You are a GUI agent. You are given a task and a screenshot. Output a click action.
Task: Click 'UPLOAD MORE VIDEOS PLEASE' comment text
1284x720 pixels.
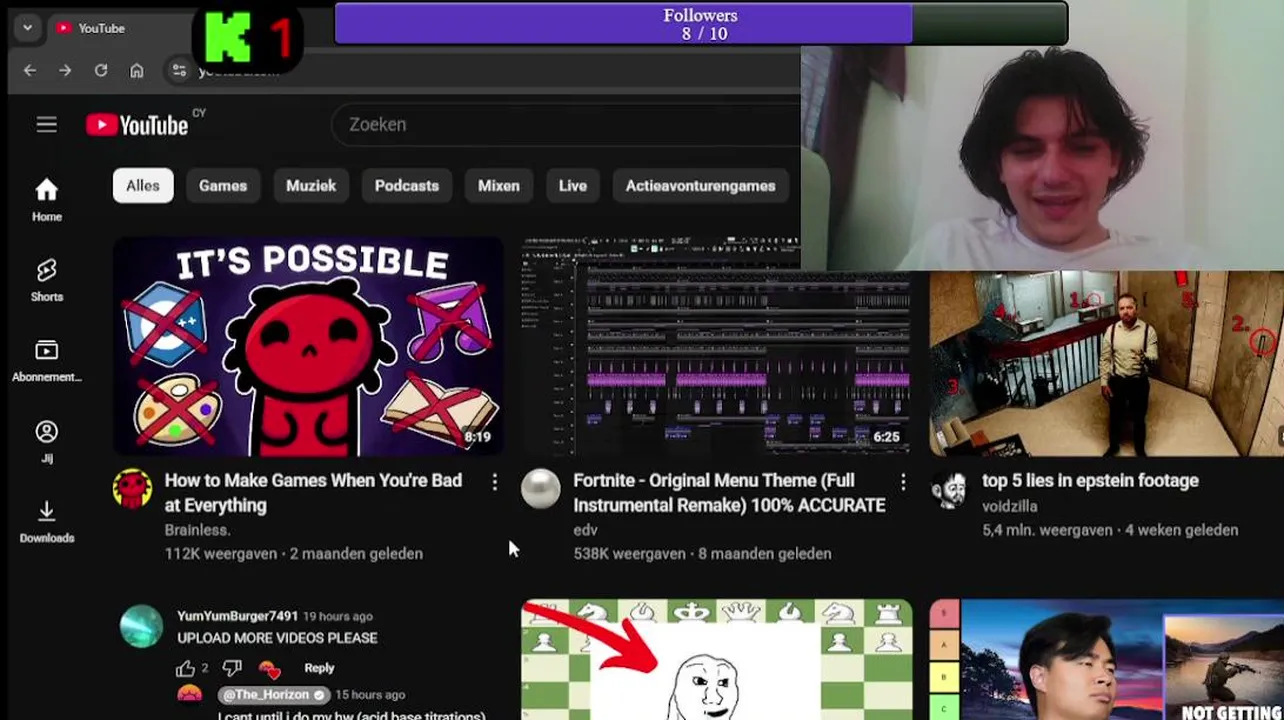[277, 638]
